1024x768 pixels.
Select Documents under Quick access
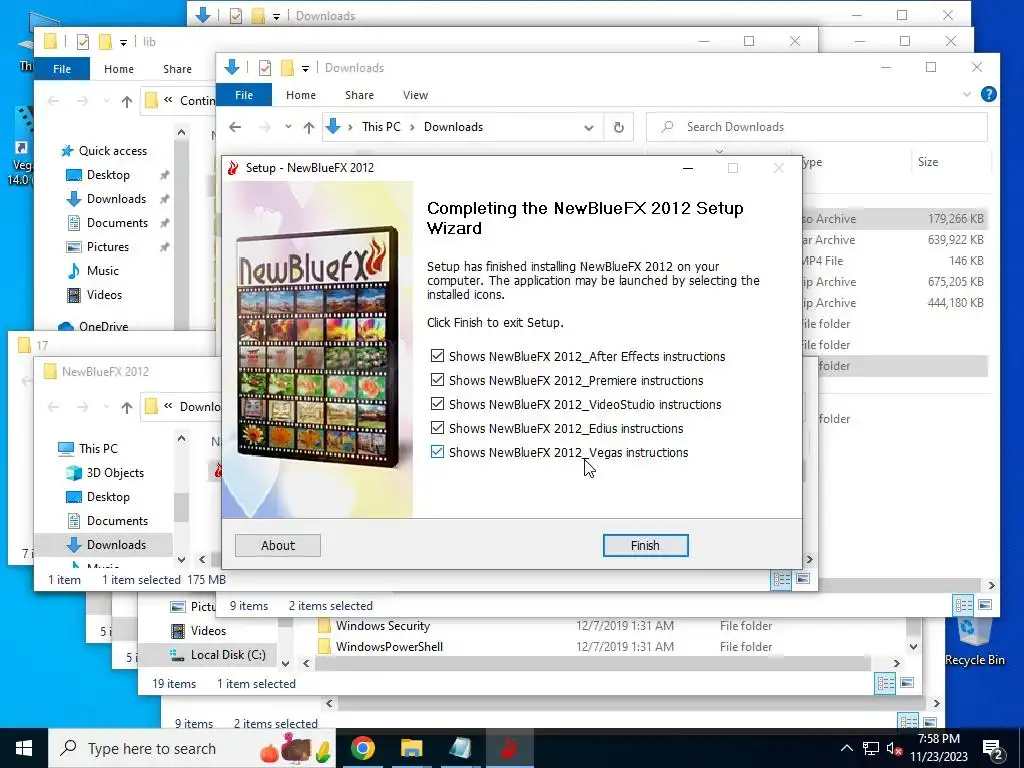click(x=117, y=223)
